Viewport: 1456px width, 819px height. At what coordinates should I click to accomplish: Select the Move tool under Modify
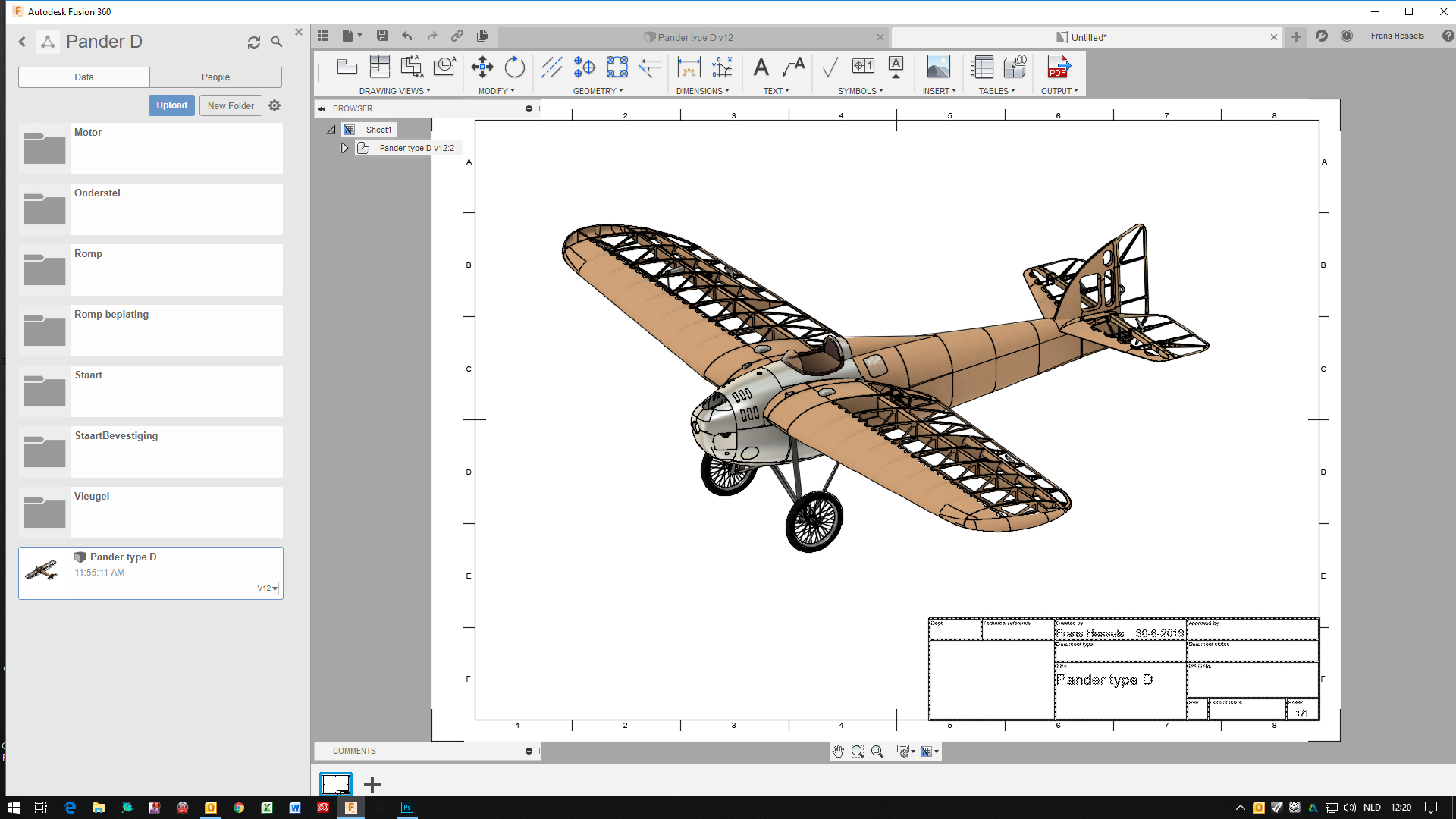click(x=481, y=67)
